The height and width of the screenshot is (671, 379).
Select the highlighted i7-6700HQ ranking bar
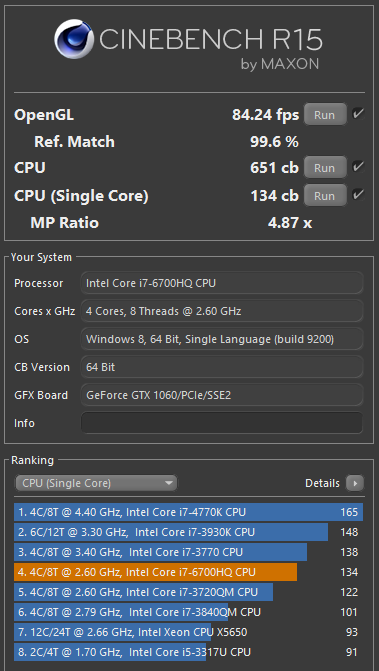point(189,572)
